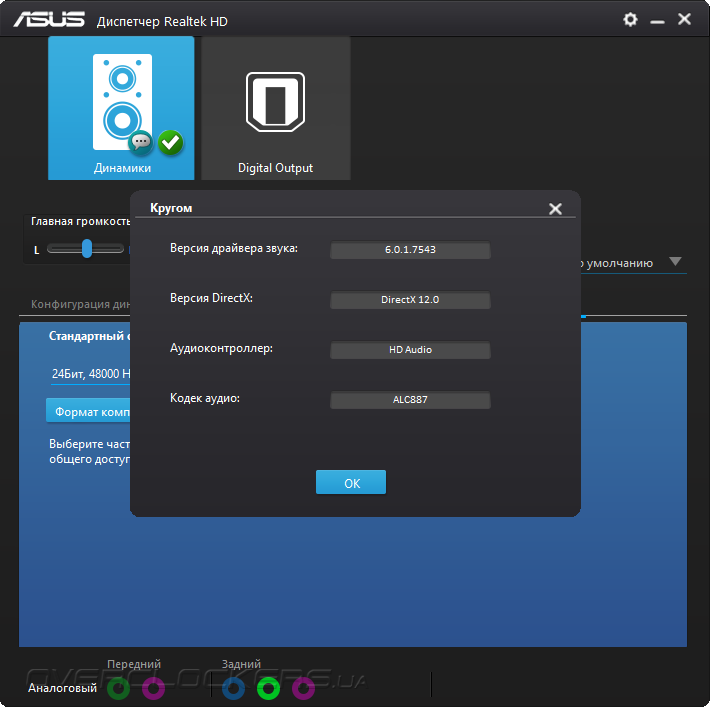710x707 pixels.
Task: Click the Версия драйвера звука label
Action: pos(234,248)
